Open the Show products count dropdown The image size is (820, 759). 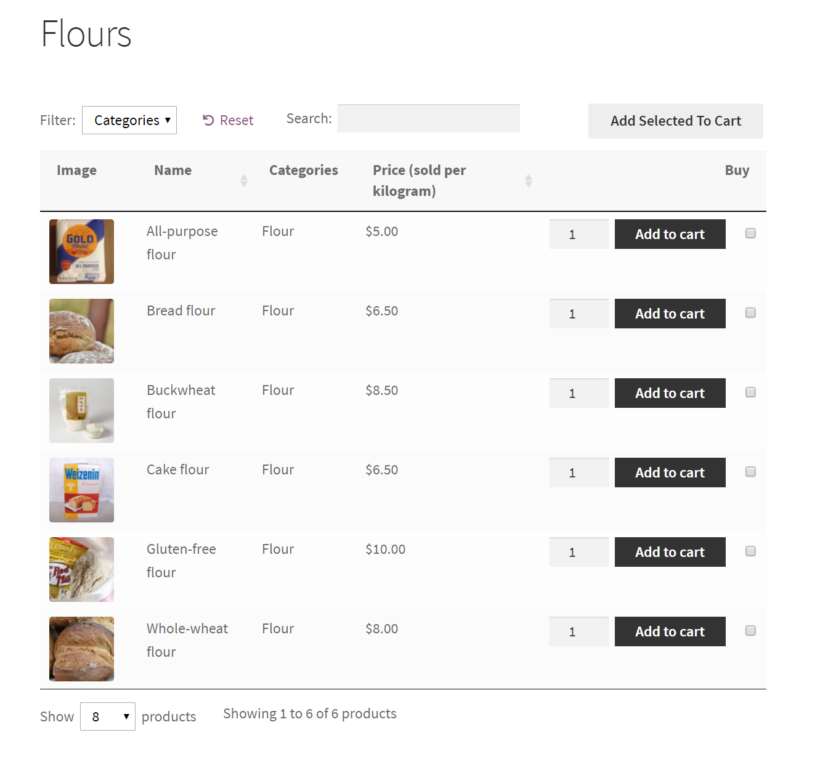click(107, 716)
